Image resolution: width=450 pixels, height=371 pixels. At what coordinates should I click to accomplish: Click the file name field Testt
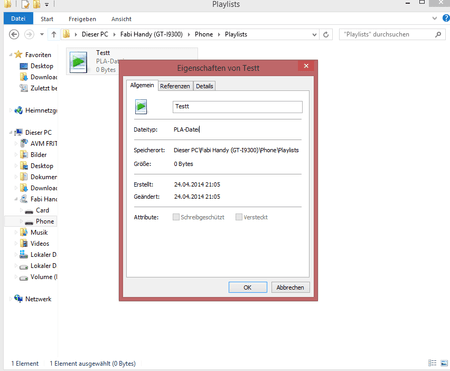237,107
